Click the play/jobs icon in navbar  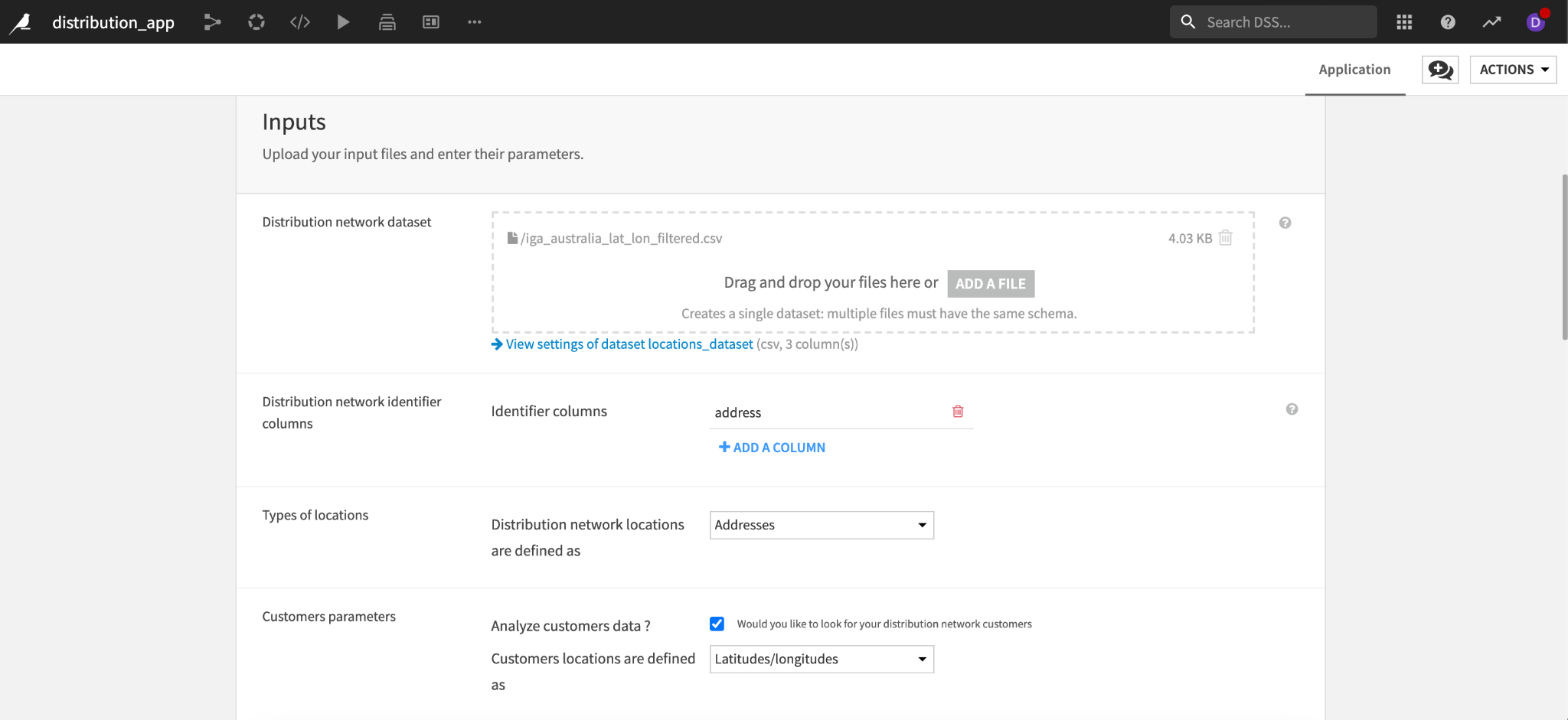[343, 22]
